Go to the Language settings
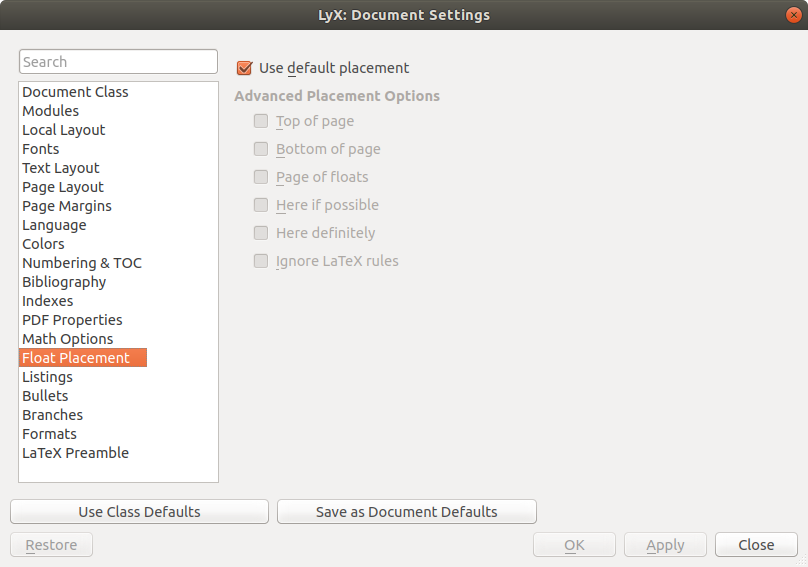 pyautogui.click(x=54, y=225)
